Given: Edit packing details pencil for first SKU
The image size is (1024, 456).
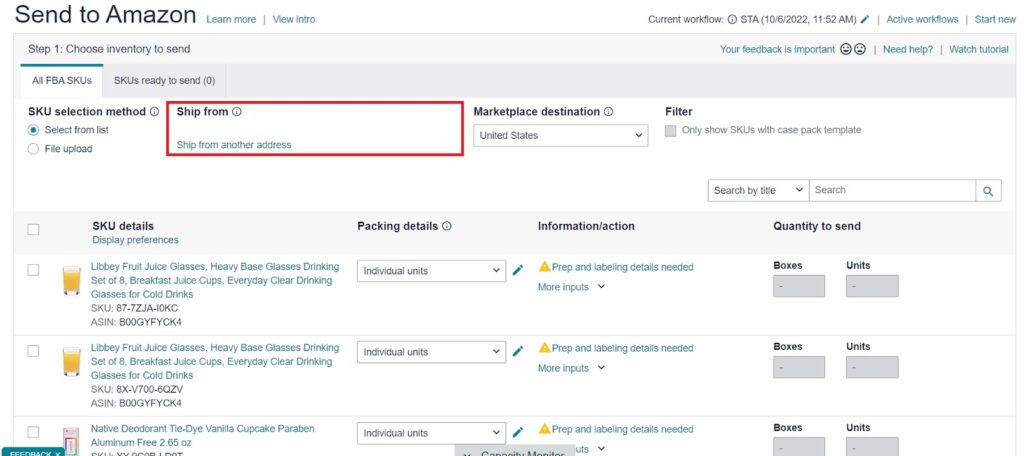Looking at the screenshot, I should click(518, 270).
